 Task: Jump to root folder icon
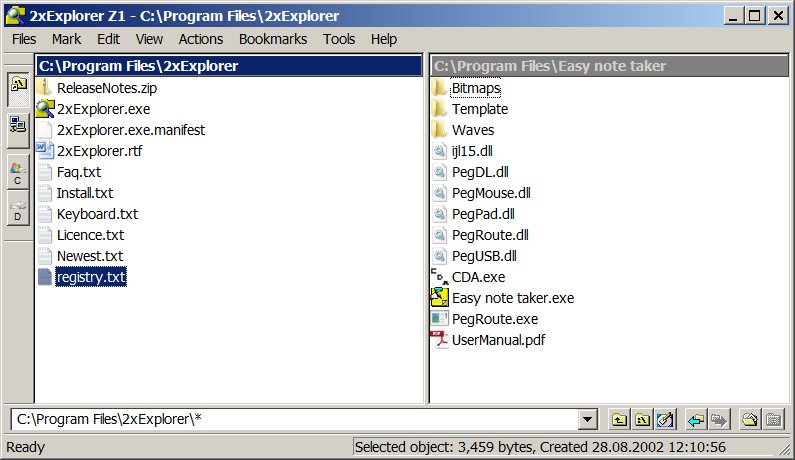point(642,419)
